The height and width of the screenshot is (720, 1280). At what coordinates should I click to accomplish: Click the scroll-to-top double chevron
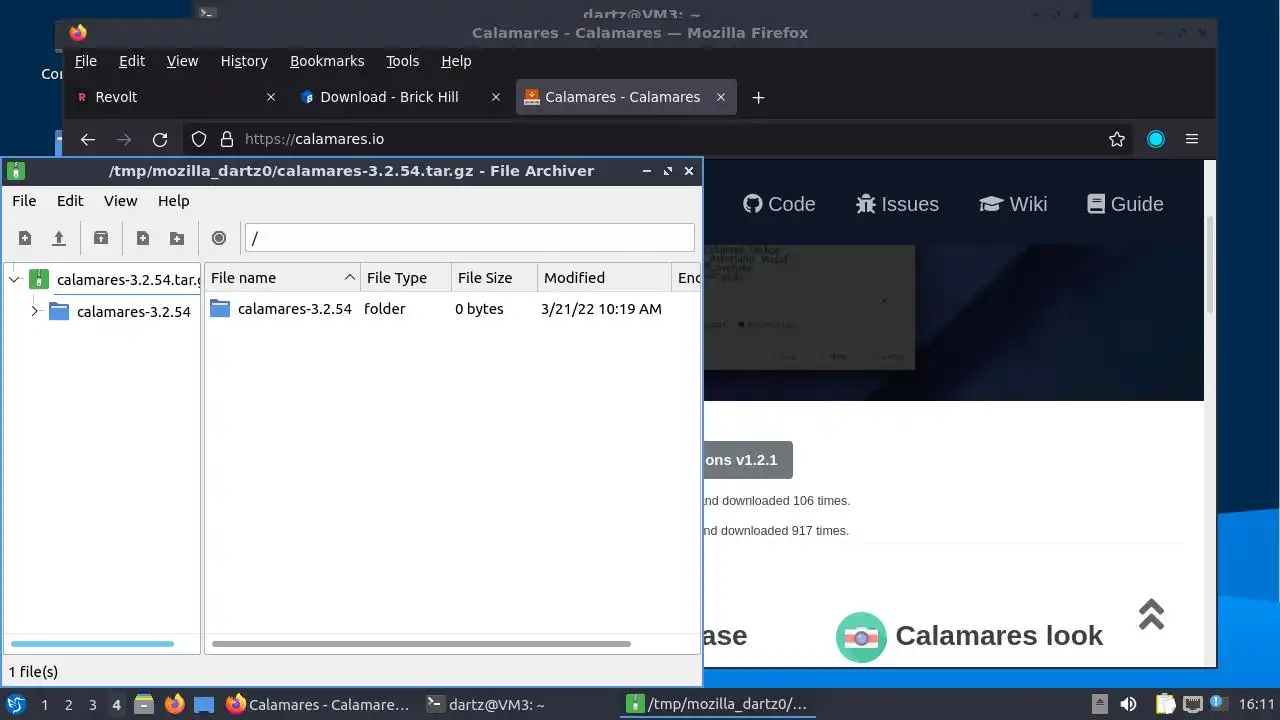pos(1151,614)
